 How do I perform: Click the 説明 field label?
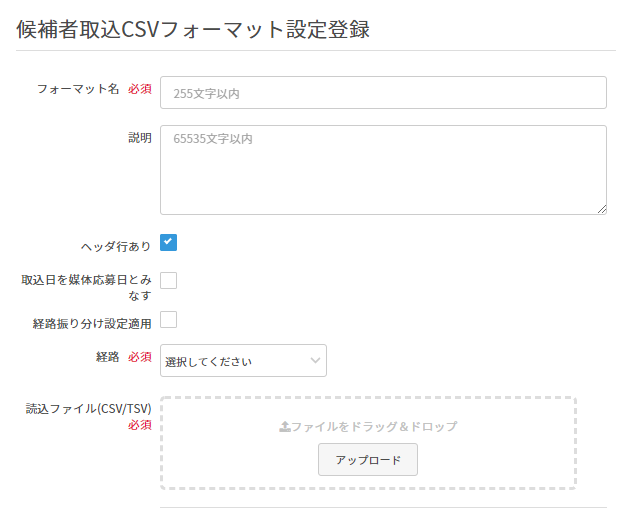coord(140,138)
